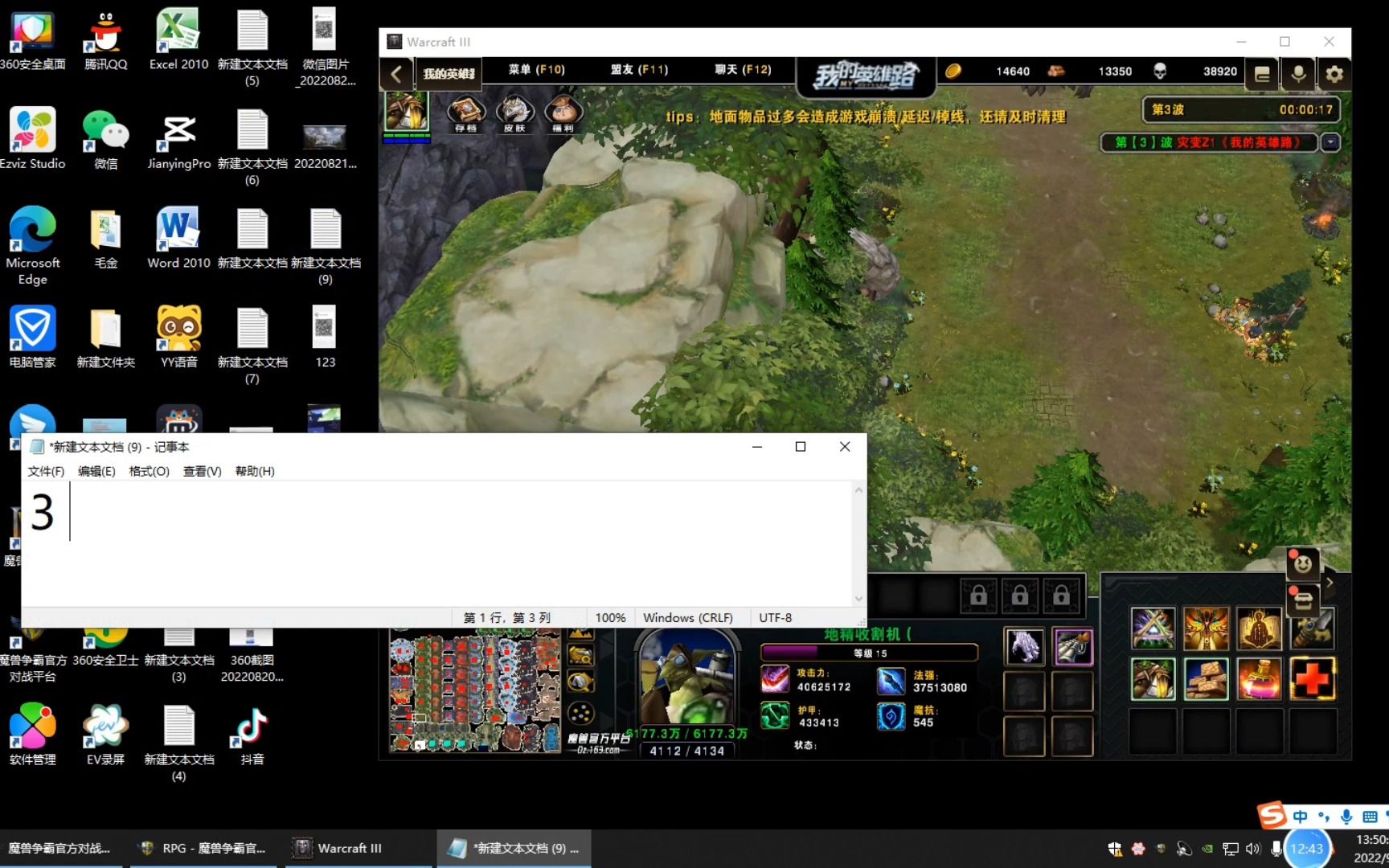Select the goblin hero ability icon in bottom row

click(x=1153, y=679)
